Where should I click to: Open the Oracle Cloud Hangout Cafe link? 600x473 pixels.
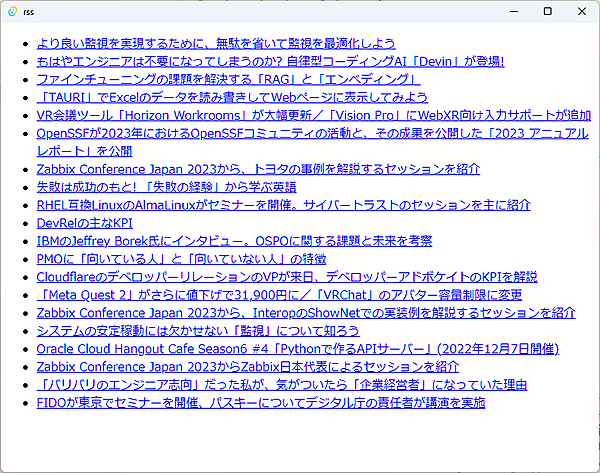pyautogui.click(x=298, y=349)
